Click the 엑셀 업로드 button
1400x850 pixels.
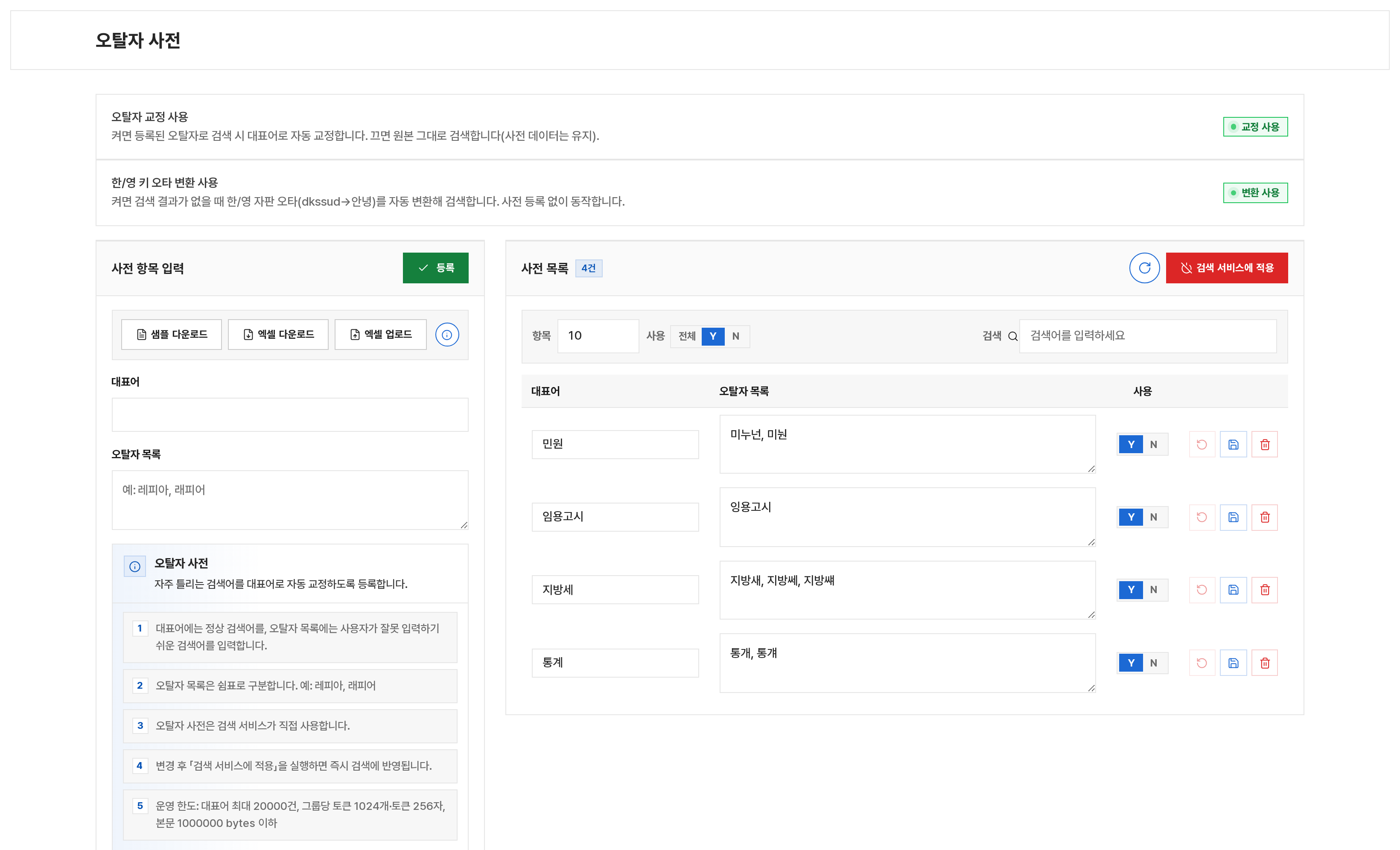click(380, 335)
